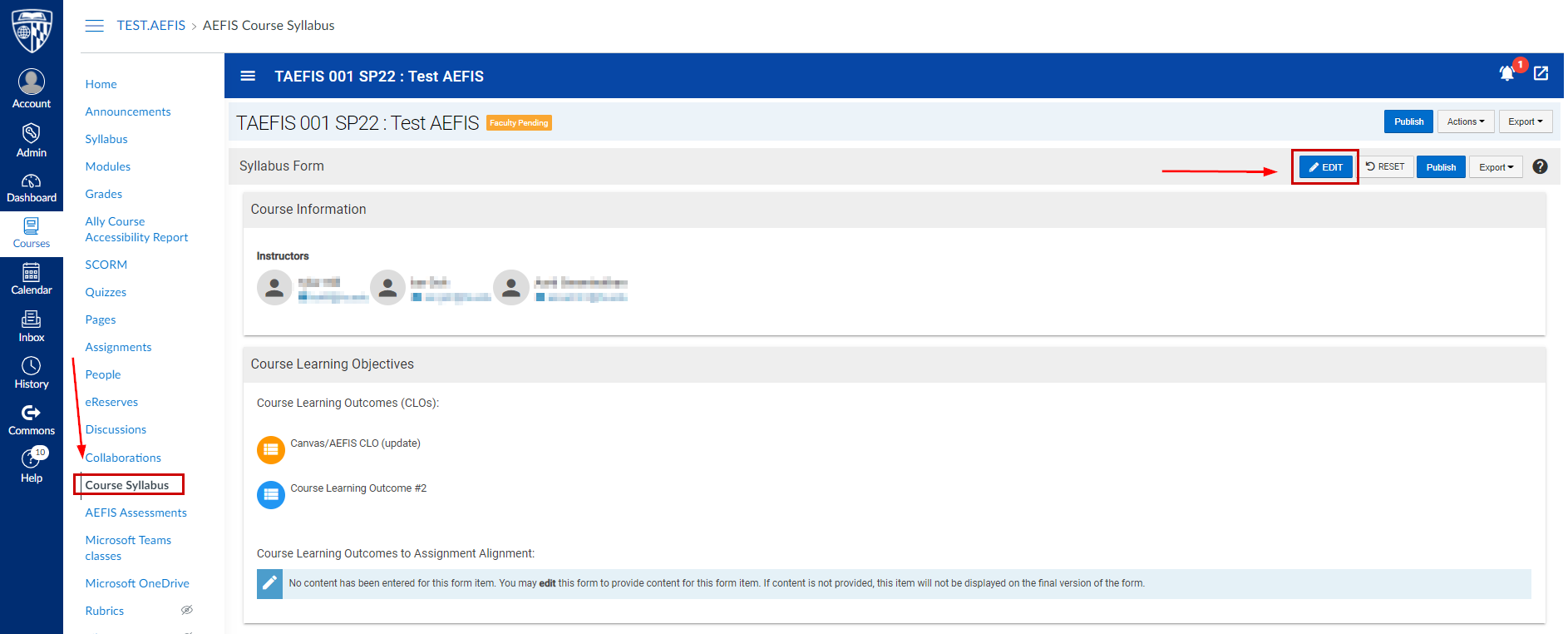
Task: Open the Syllabus Form Export dropdown
Action: point(1496,167)
